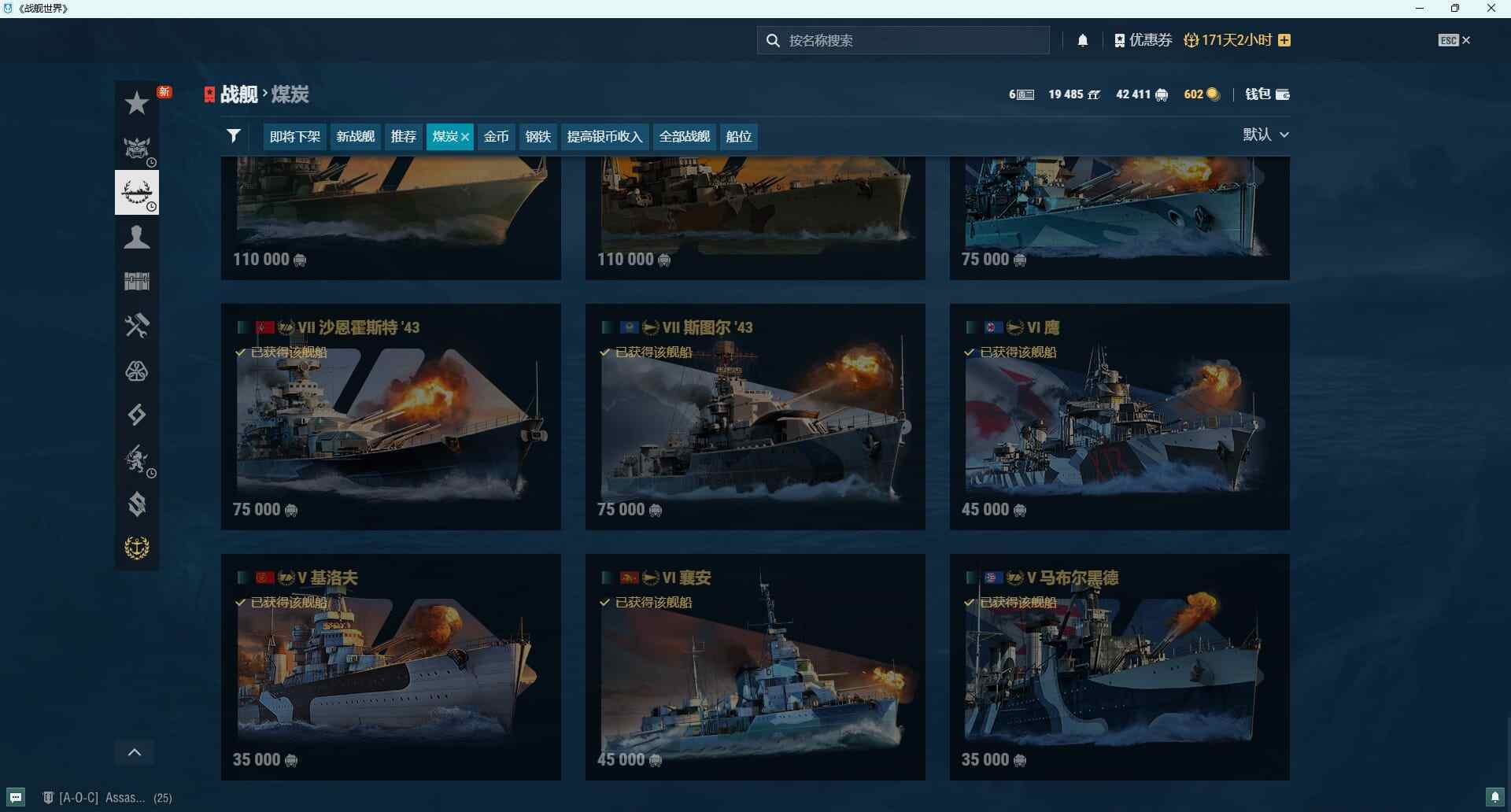
Task: Toggle the 新战舰 filter chip
Action: click(356, 136)
